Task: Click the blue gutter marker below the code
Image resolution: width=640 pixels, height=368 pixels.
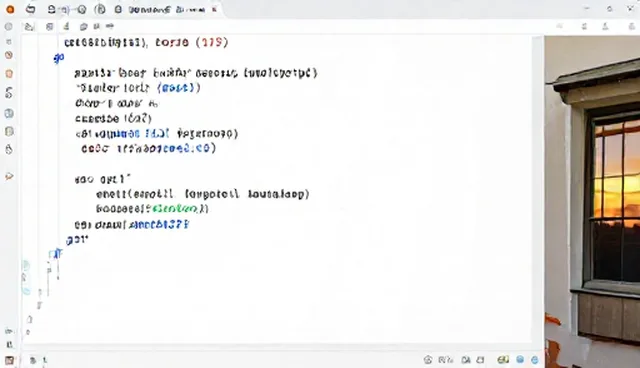Action: tap(55, 255)
